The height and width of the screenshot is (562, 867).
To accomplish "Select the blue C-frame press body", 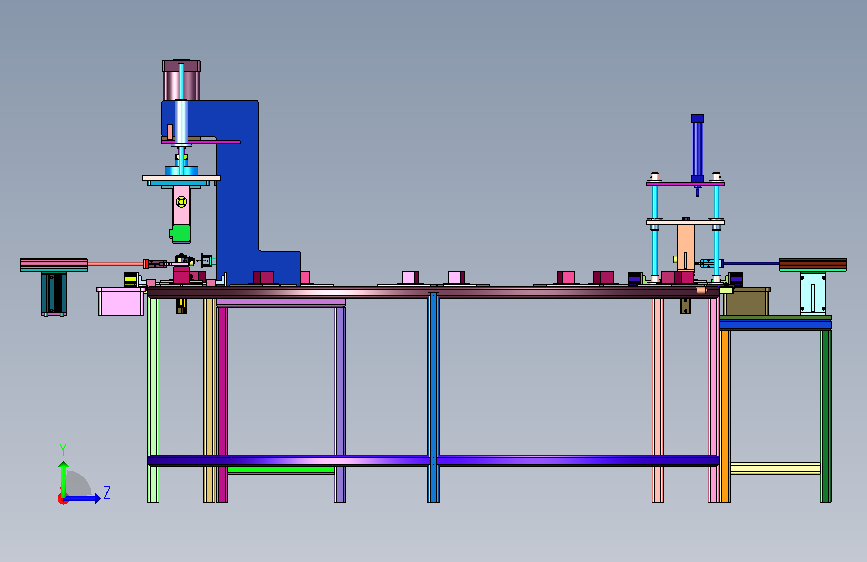I will pos(240,195).
